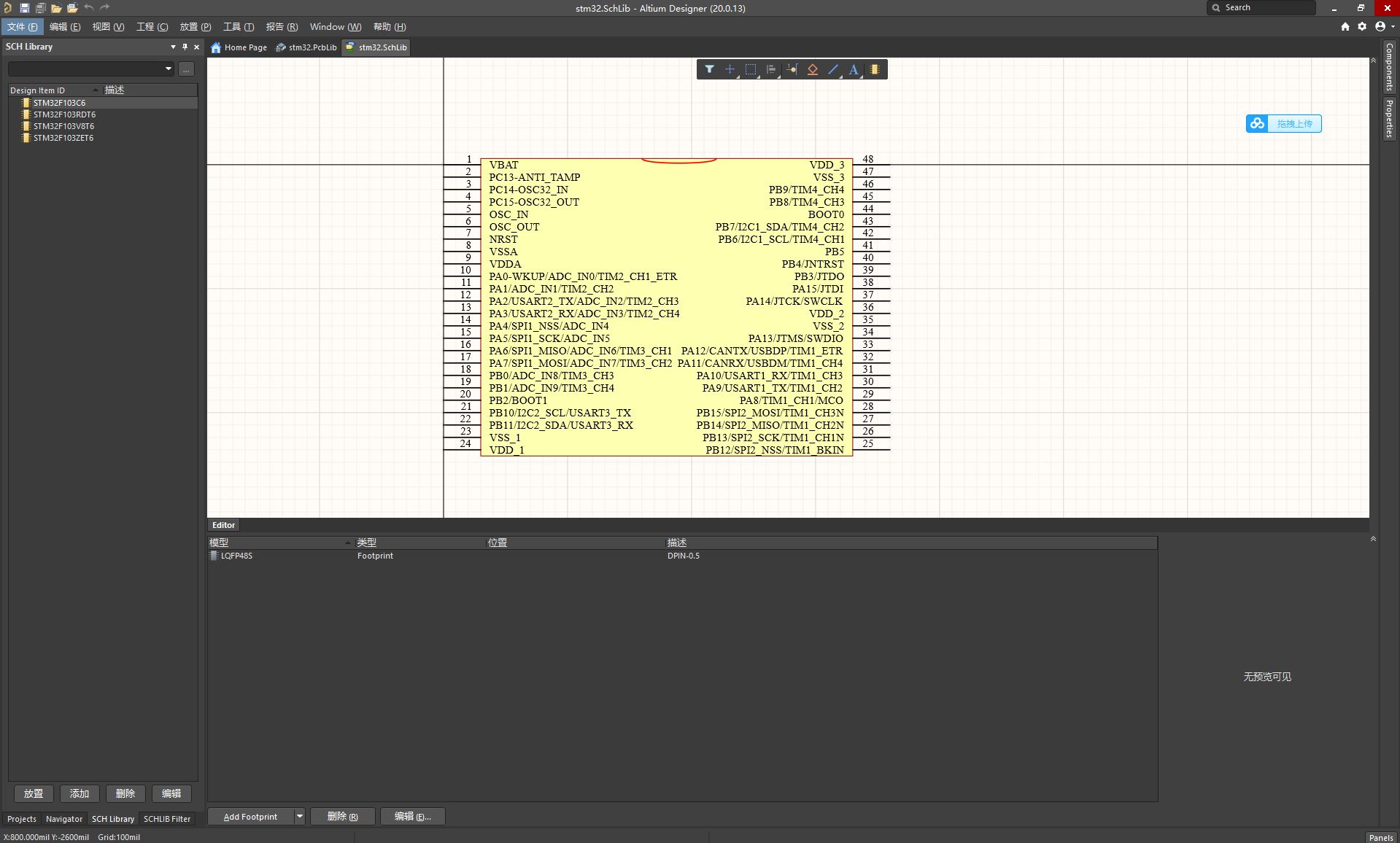Open the Components side panel

click(1389, 66)
